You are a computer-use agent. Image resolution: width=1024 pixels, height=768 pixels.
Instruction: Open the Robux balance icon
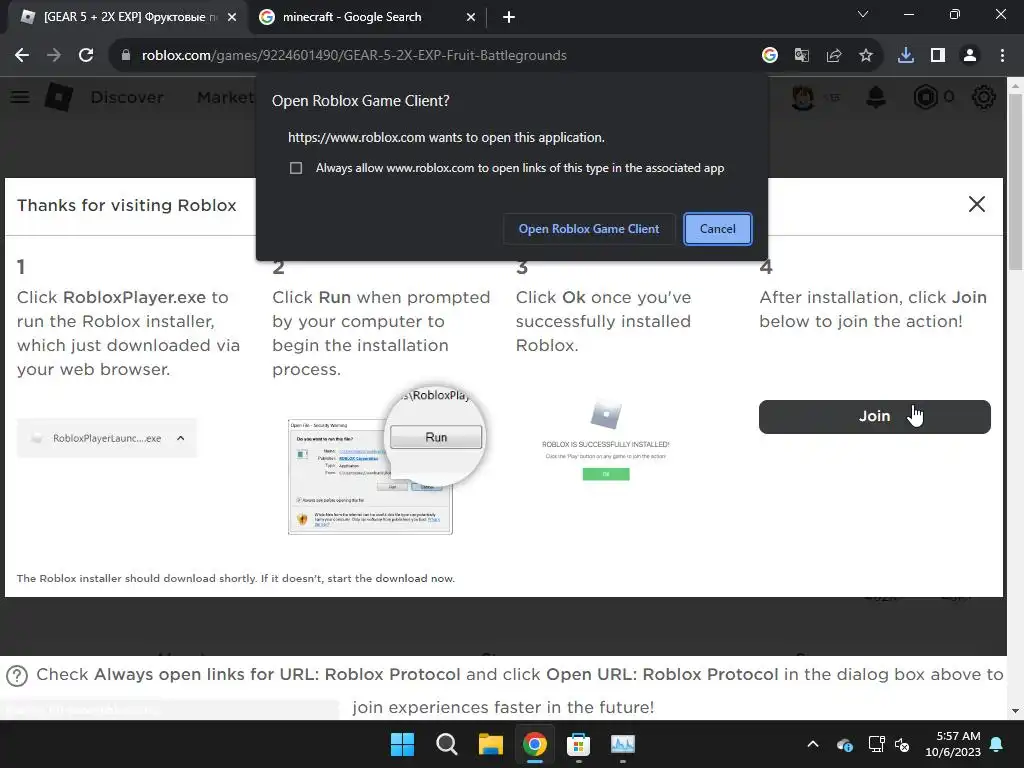pos(925,97)
